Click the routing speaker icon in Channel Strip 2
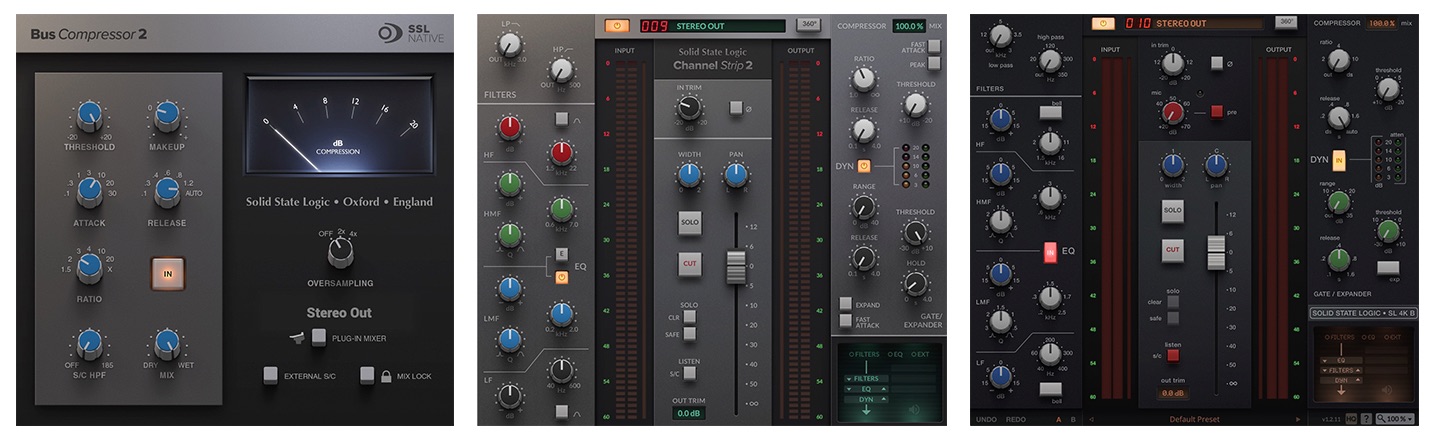 tap(914, 409)
